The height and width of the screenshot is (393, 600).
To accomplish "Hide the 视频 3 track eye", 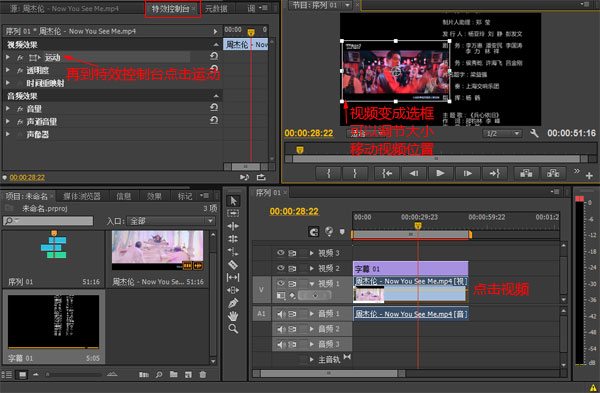I will click(x=280, y=253).
